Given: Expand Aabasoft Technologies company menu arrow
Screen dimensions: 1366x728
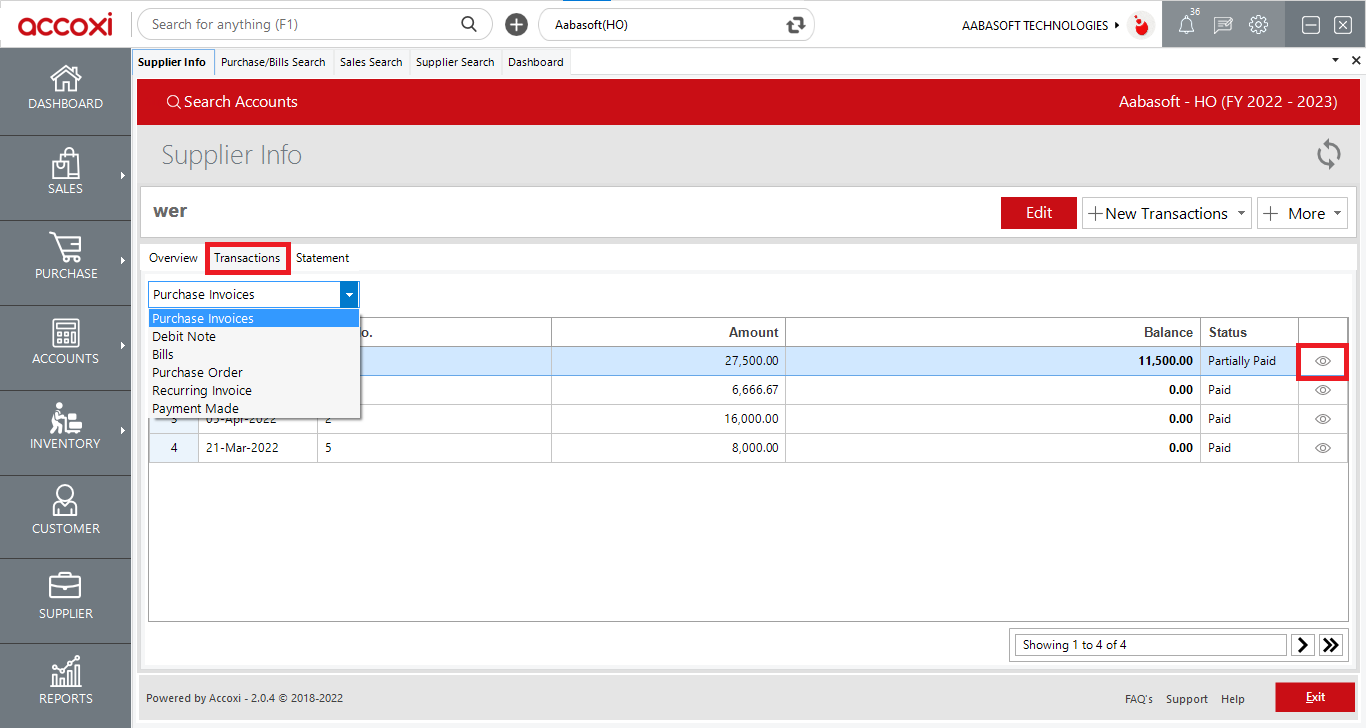Looking at the screenshot, I should [1117, 25].
